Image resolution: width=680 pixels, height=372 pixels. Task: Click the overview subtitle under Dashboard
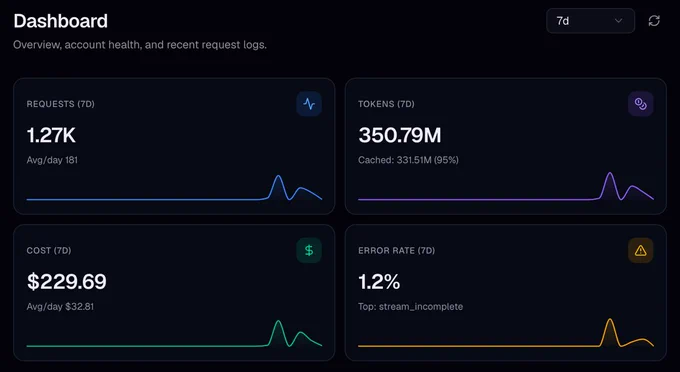click(140, 45)
